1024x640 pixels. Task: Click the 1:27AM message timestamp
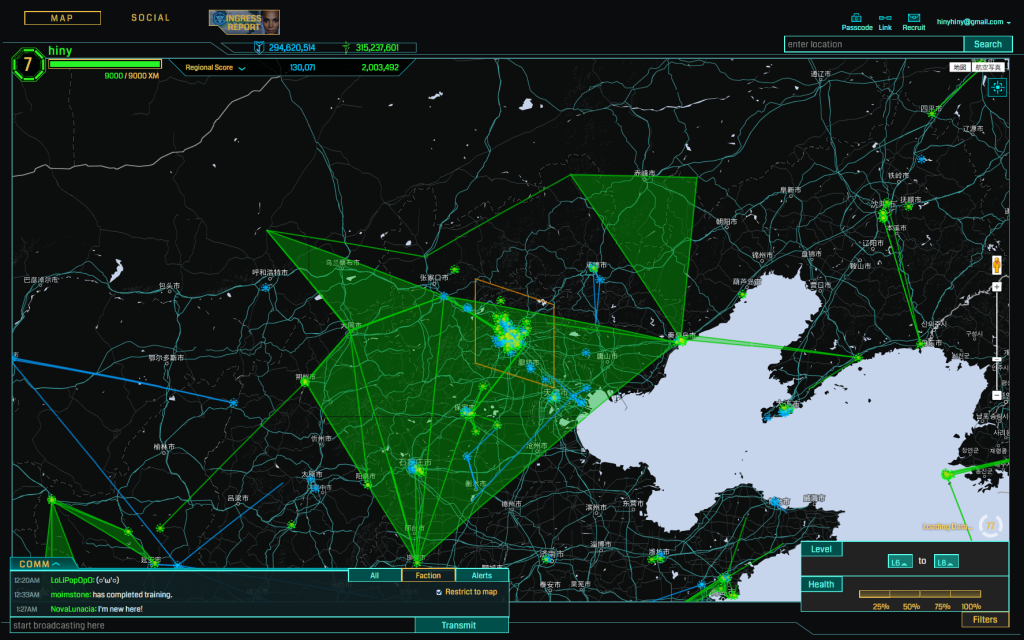(27, 609)
